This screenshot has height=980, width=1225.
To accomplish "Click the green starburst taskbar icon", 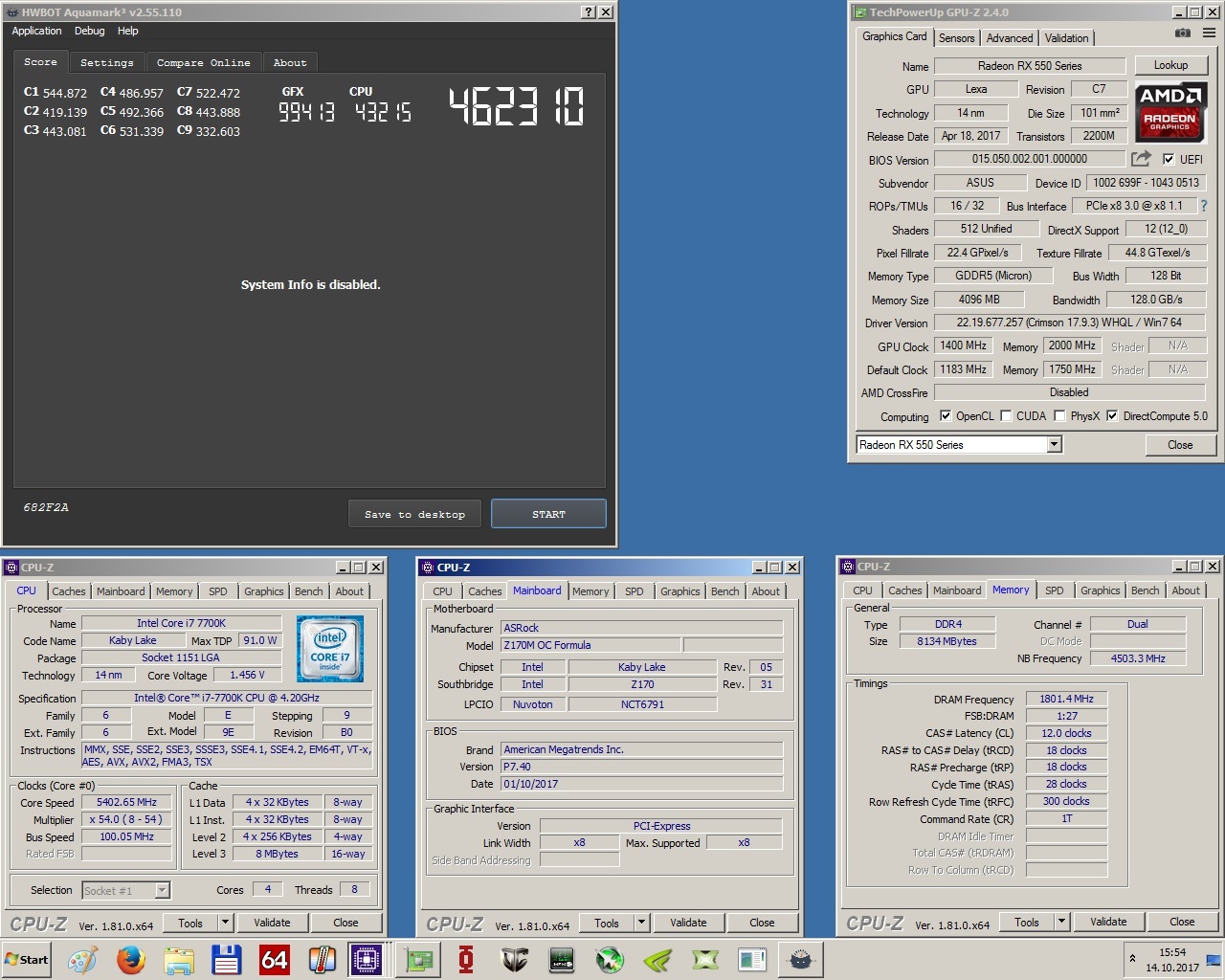I will 610,959.
